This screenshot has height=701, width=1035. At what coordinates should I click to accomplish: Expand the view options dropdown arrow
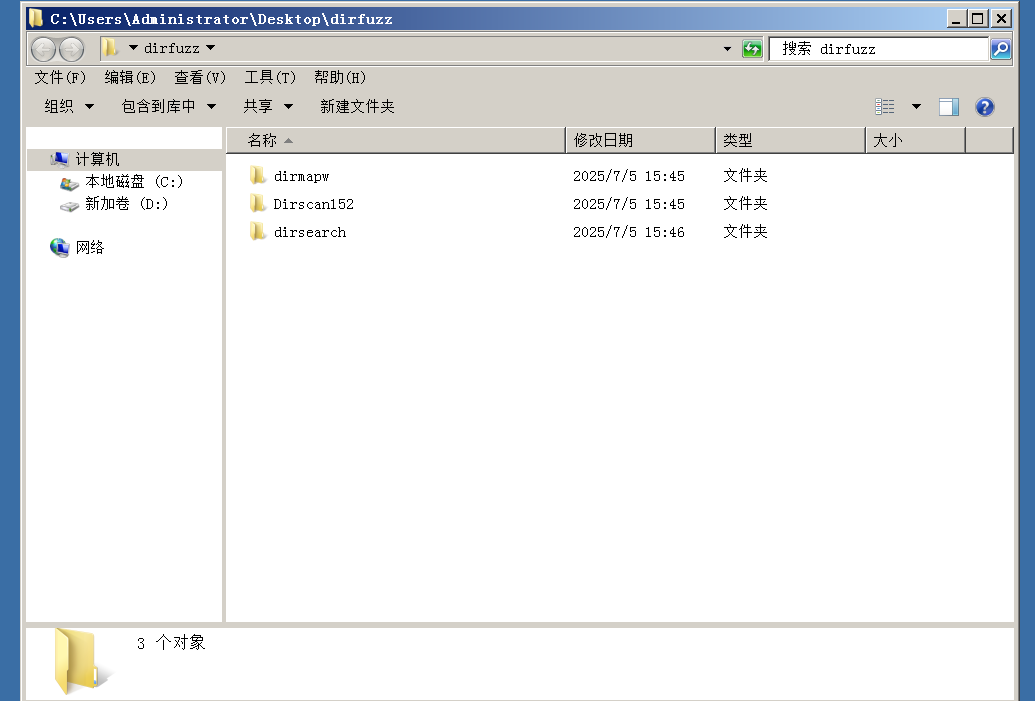(916, 107)
